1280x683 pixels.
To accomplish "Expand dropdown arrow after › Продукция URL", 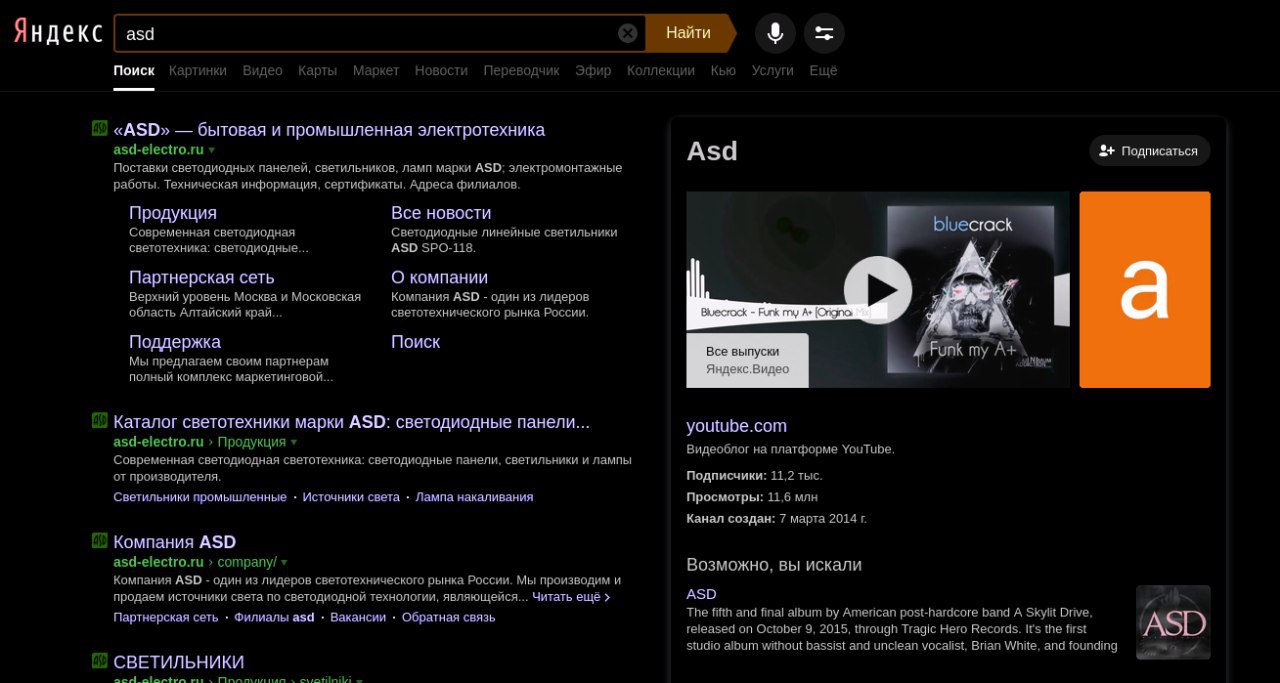I will [293, 442].
